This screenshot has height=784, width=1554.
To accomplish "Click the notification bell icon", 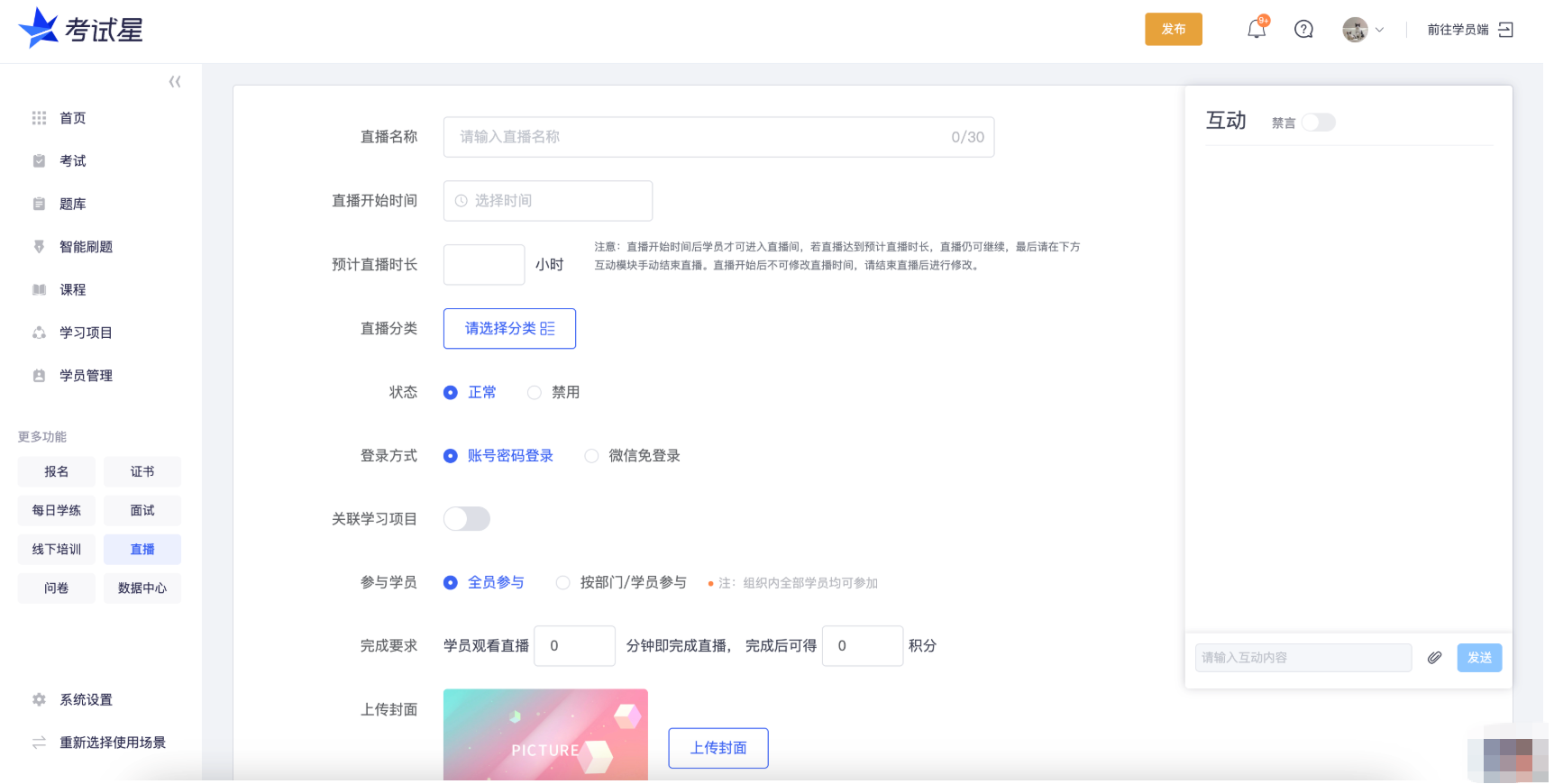I will tap(1256, 30).
